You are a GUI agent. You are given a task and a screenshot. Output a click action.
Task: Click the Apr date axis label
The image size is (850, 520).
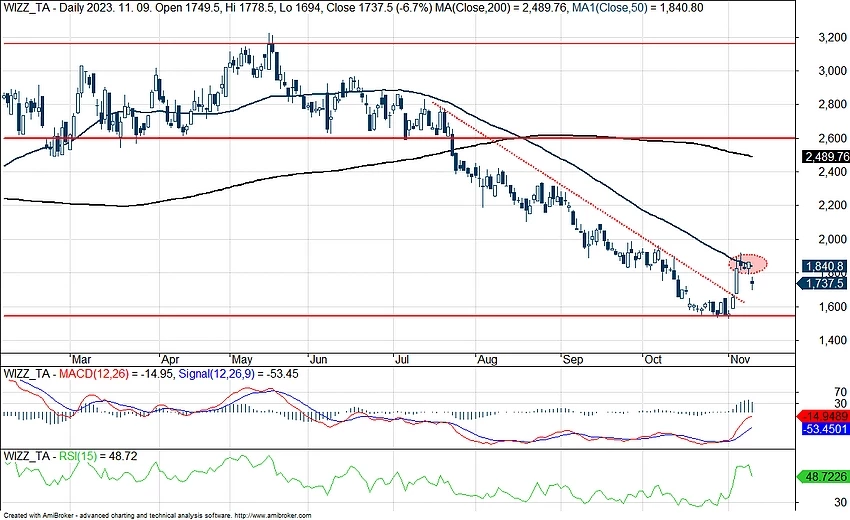[170, 359]
